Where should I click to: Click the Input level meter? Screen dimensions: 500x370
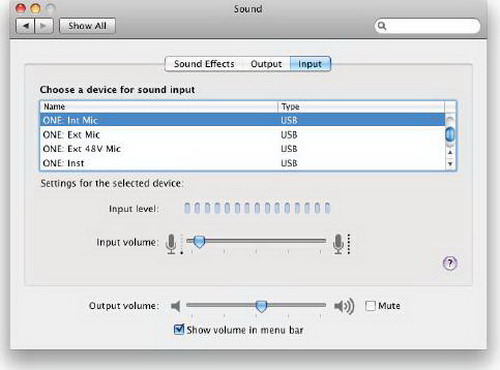coord(257,208)
